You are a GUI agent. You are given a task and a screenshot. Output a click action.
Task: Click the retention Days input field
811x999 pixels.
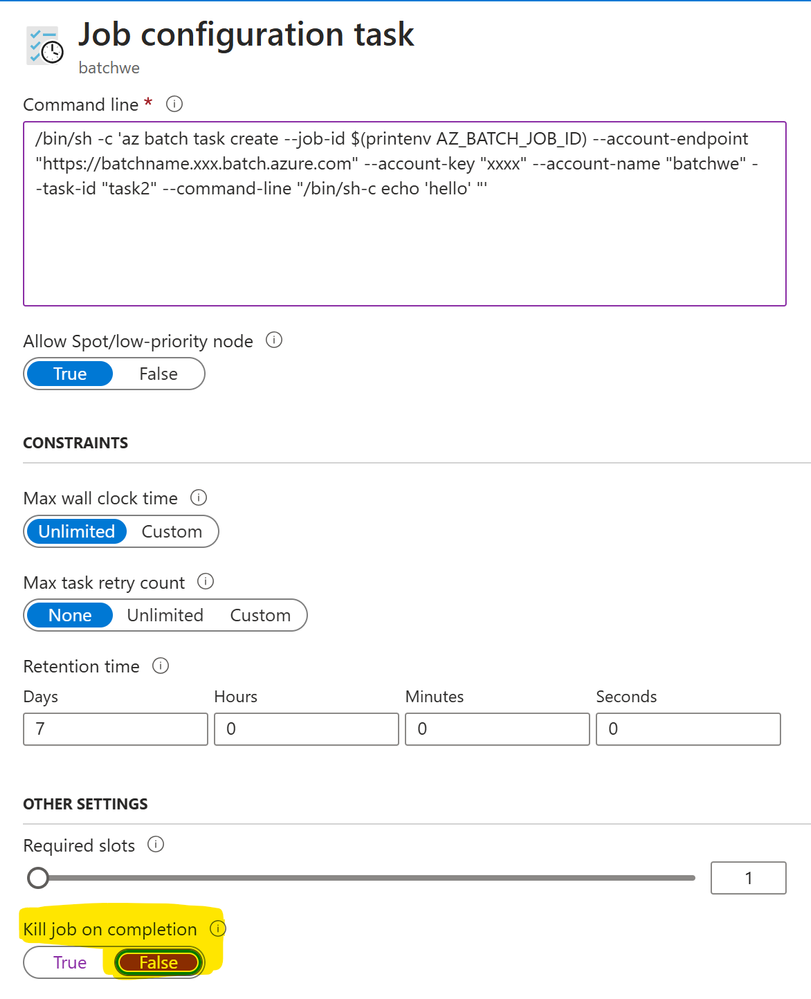pyautogui.click(x=115, y=729)
